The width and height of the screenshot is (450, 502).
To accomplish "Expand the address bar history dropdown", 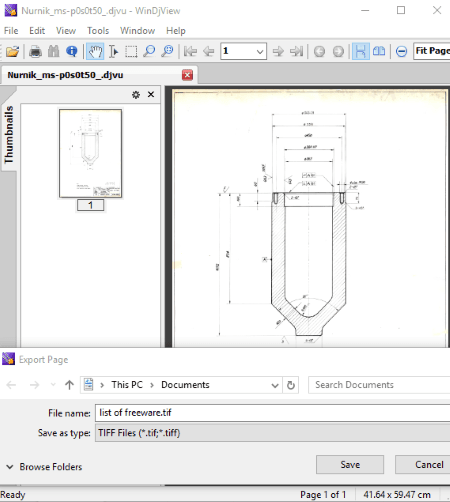I will [275, 385].
